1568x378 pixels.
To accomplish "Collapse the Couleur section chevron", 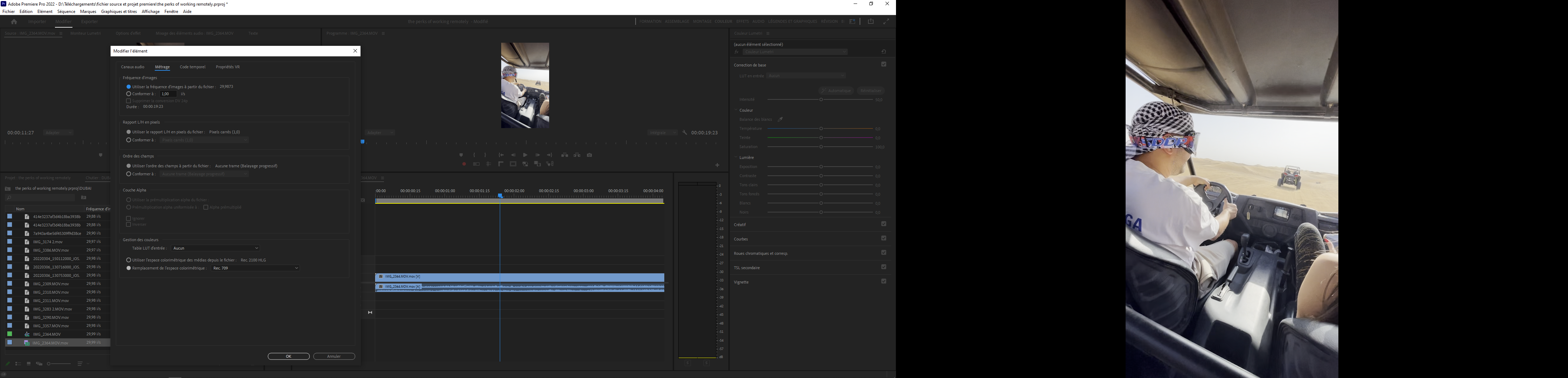I will pyautogui.click(x=735, y=110).
